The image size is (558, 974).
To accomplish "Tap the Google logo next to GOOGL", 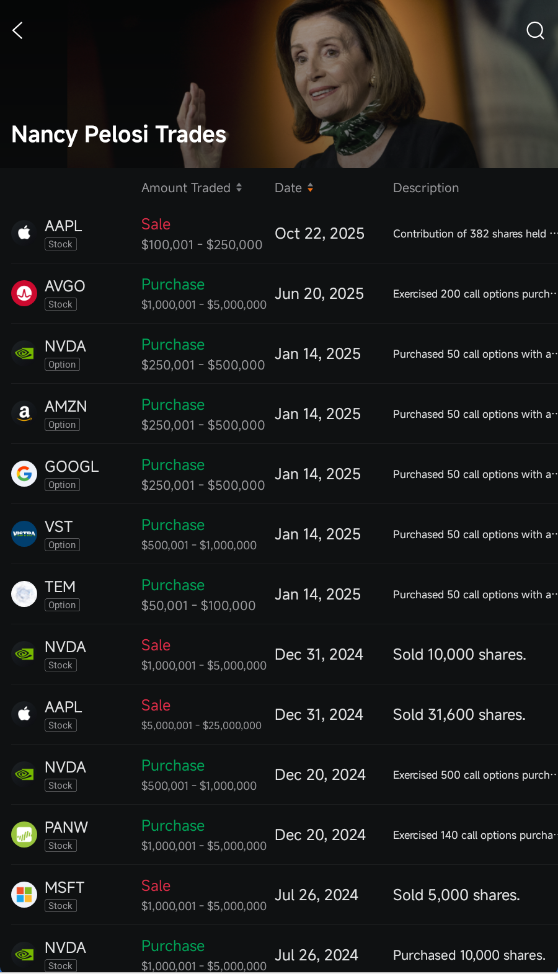I will [24, 474].
